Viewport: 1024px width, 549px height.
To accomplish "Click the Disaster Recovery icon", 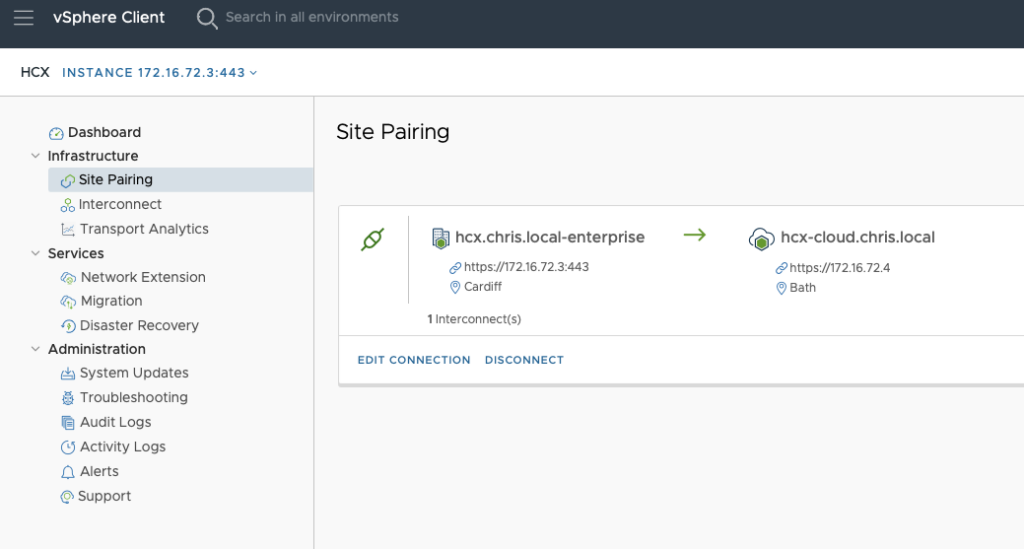I will (x=68, y=326).
